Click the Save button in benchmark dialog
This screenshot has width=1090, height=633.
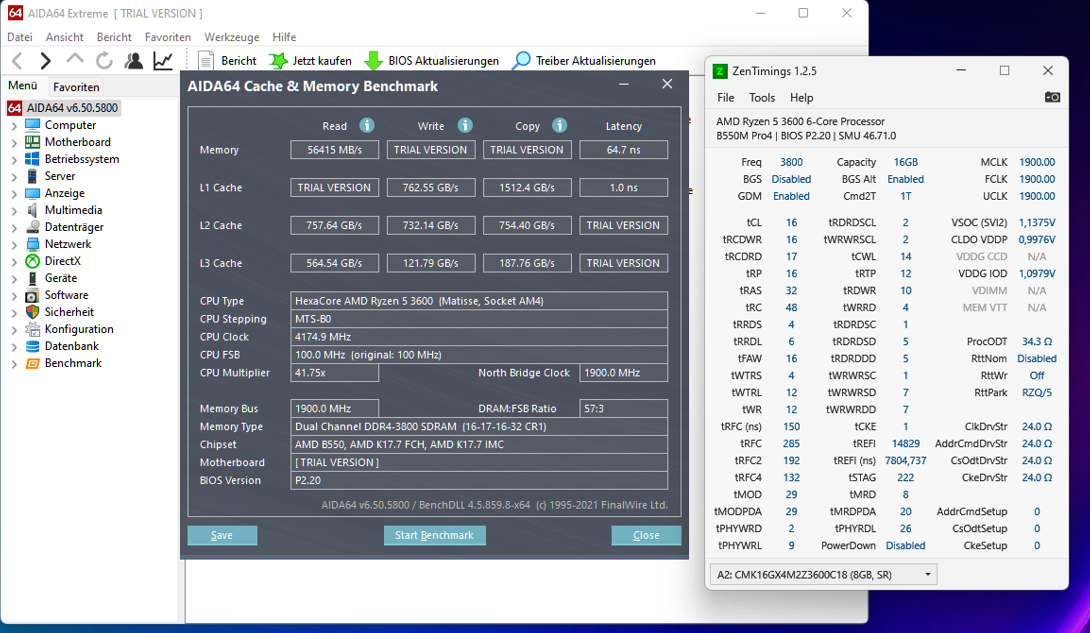coord(222,535)
